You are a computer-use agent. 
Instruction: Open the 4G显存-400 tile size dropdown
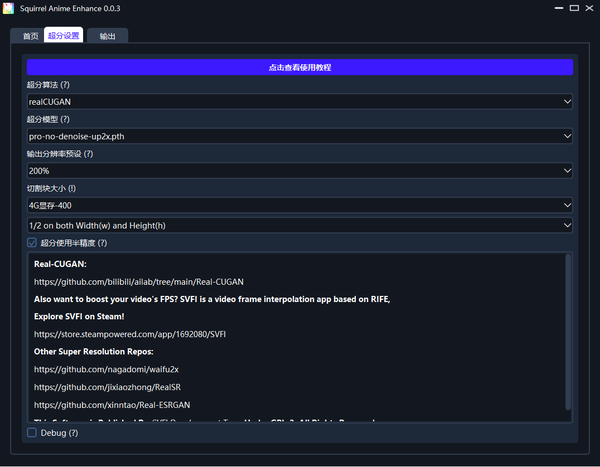tap(300, 206)
